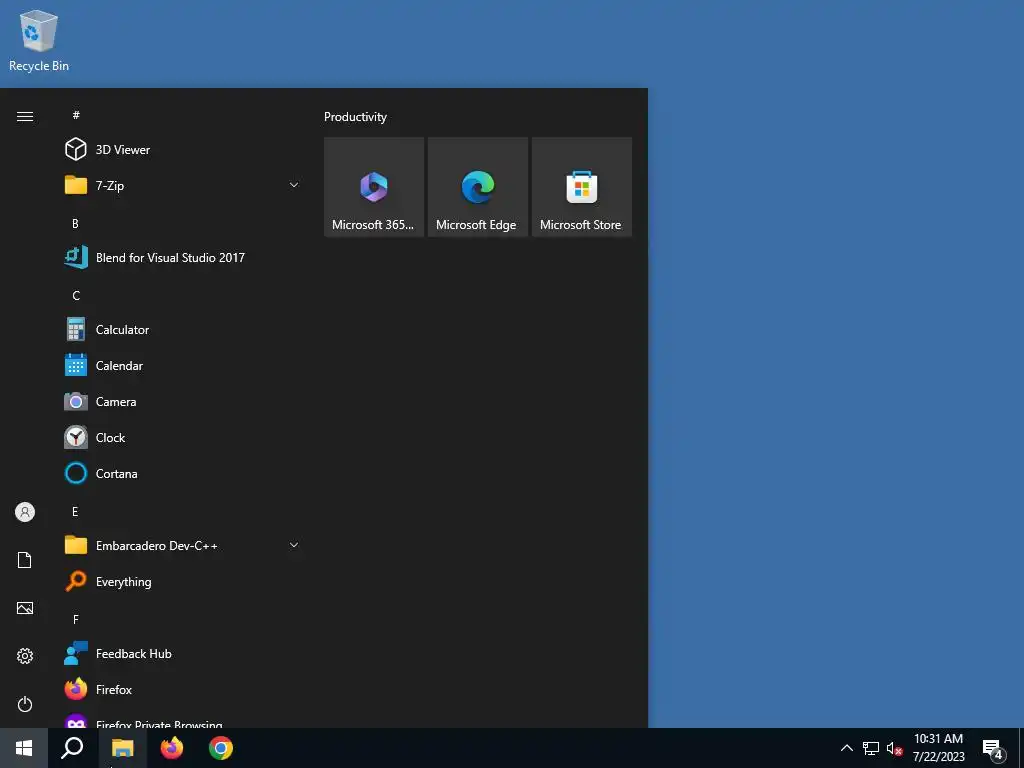Open Firefox from the taskbar
Viewport: 1024px width, 768px height.
tap(172, 748)
